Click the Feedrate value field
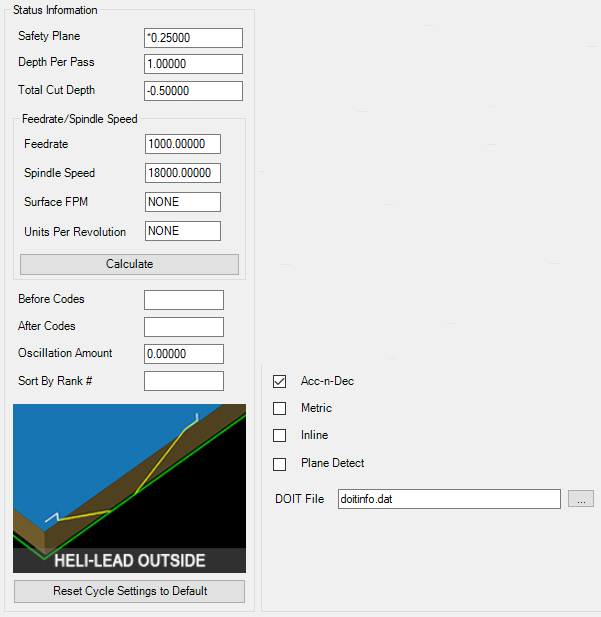This screenshot has width=601, height=617. pyautogui.click(x=183, y=144)
